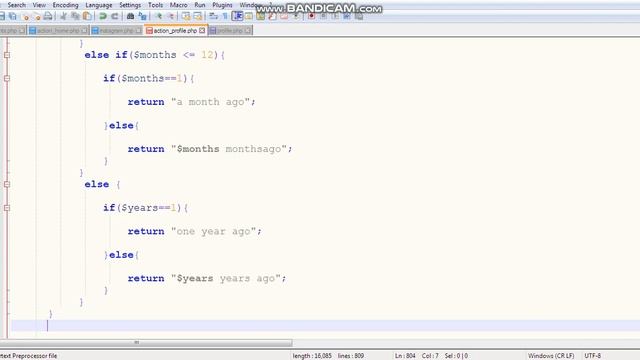Image resolution: width=640 pixels, height=360 pixels.
Task: Click the highlighted current line 804
Action: [x=325, y=325]
